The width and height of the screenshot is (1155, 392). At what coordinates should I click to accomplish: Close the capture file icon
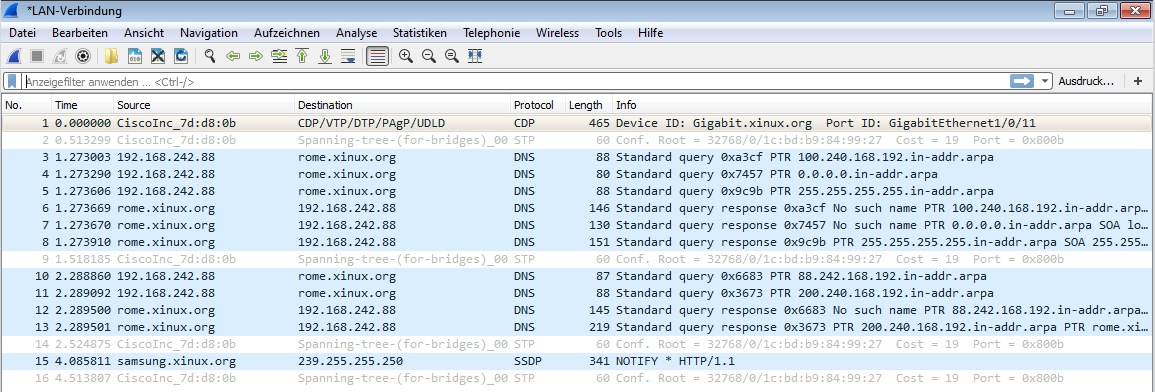coord(158,56)
